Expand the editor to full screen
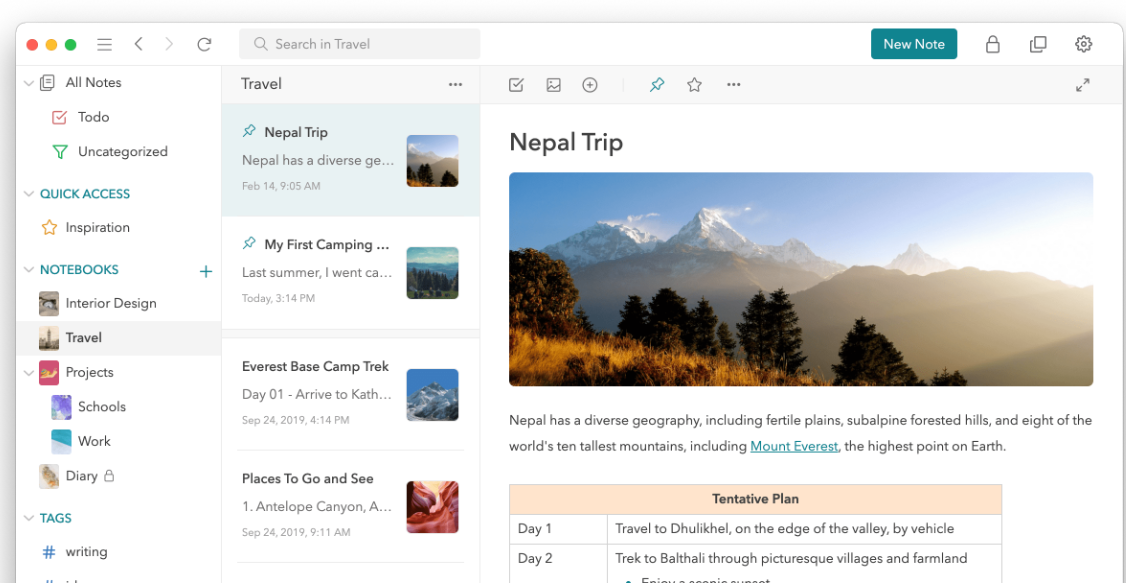Image resolution: width=1126 pixels, height=583 pixels. click(x=1082, y=85)
